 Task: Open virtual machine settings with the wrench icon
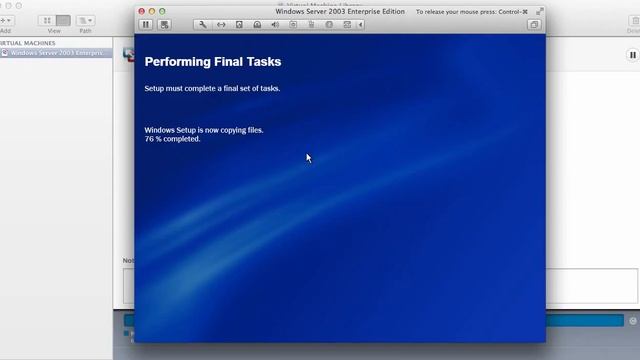click(x=202, y=24)
